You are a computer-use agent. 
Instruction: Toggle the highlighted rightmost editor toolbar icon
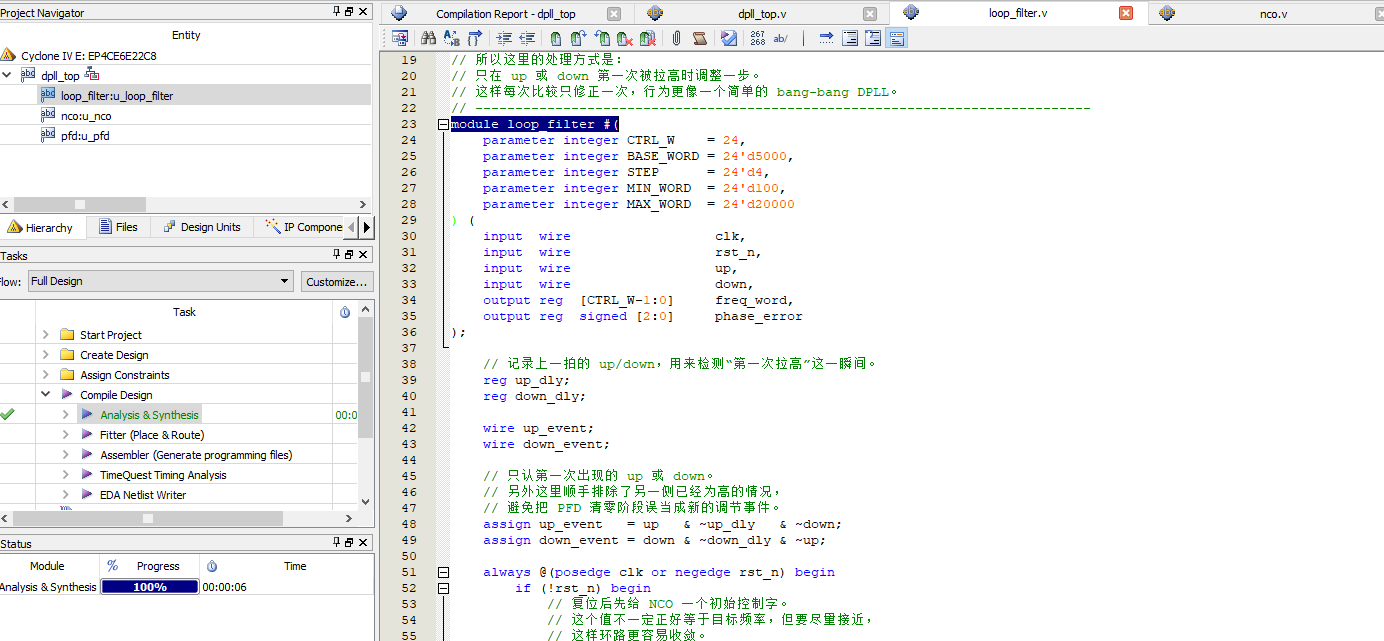(x=896, y=38)
